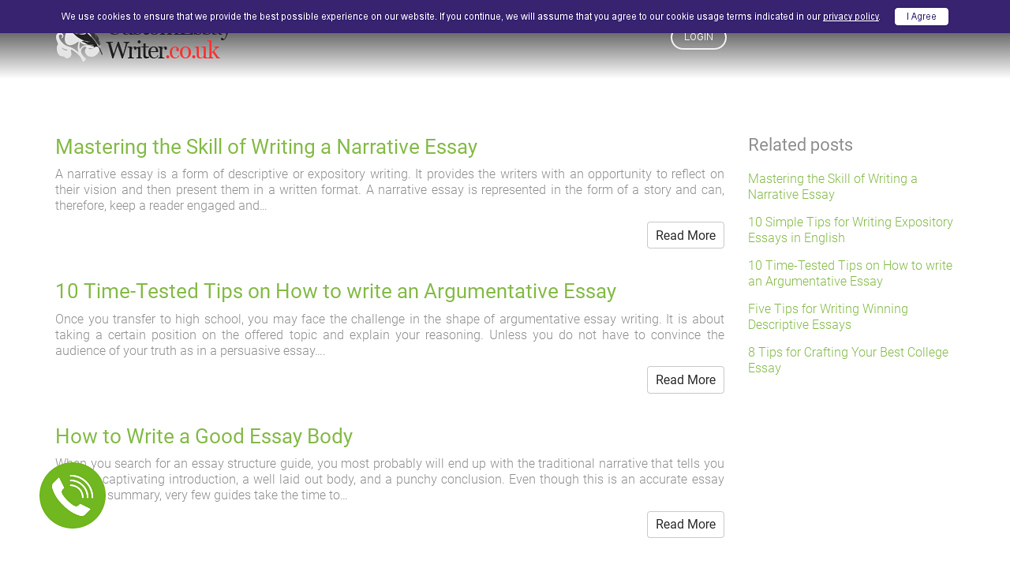
Task: Click the Related posts heading
Action: coord(800,145)
